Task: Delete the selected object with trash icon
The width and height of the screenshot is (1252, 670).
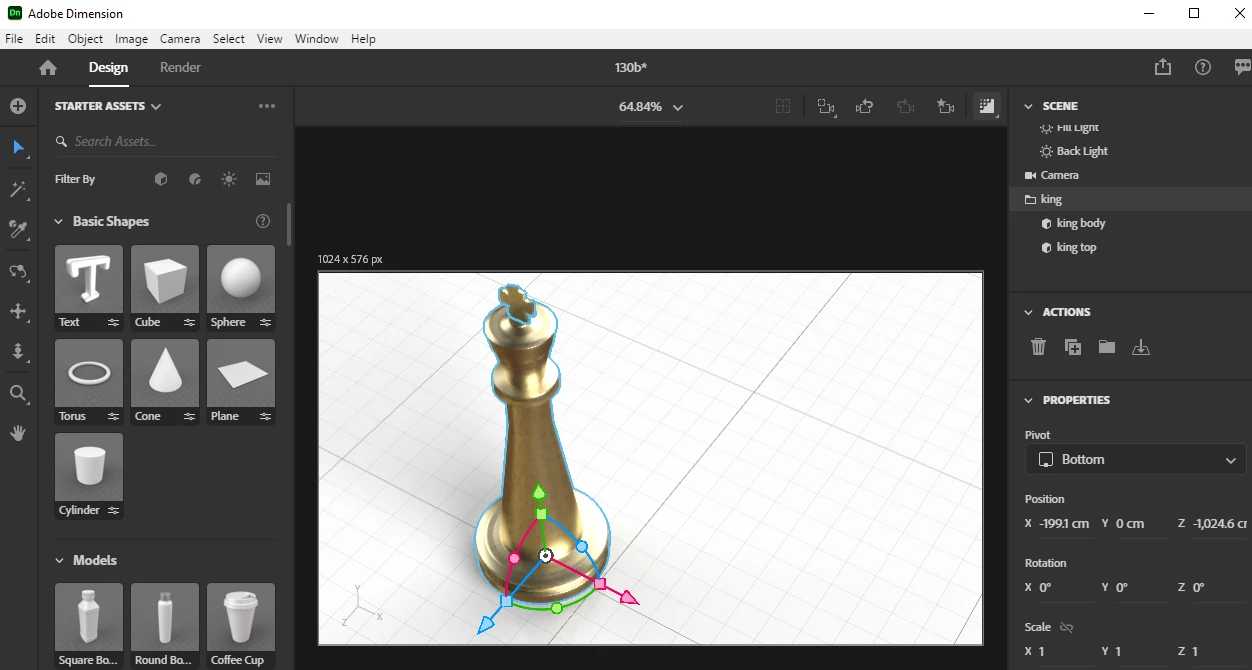Action: (x=1039, y=347)
